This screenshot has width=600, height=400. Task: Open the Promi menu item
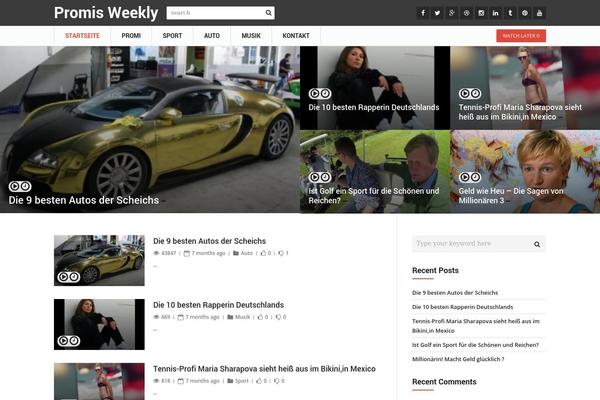(131, 36)
